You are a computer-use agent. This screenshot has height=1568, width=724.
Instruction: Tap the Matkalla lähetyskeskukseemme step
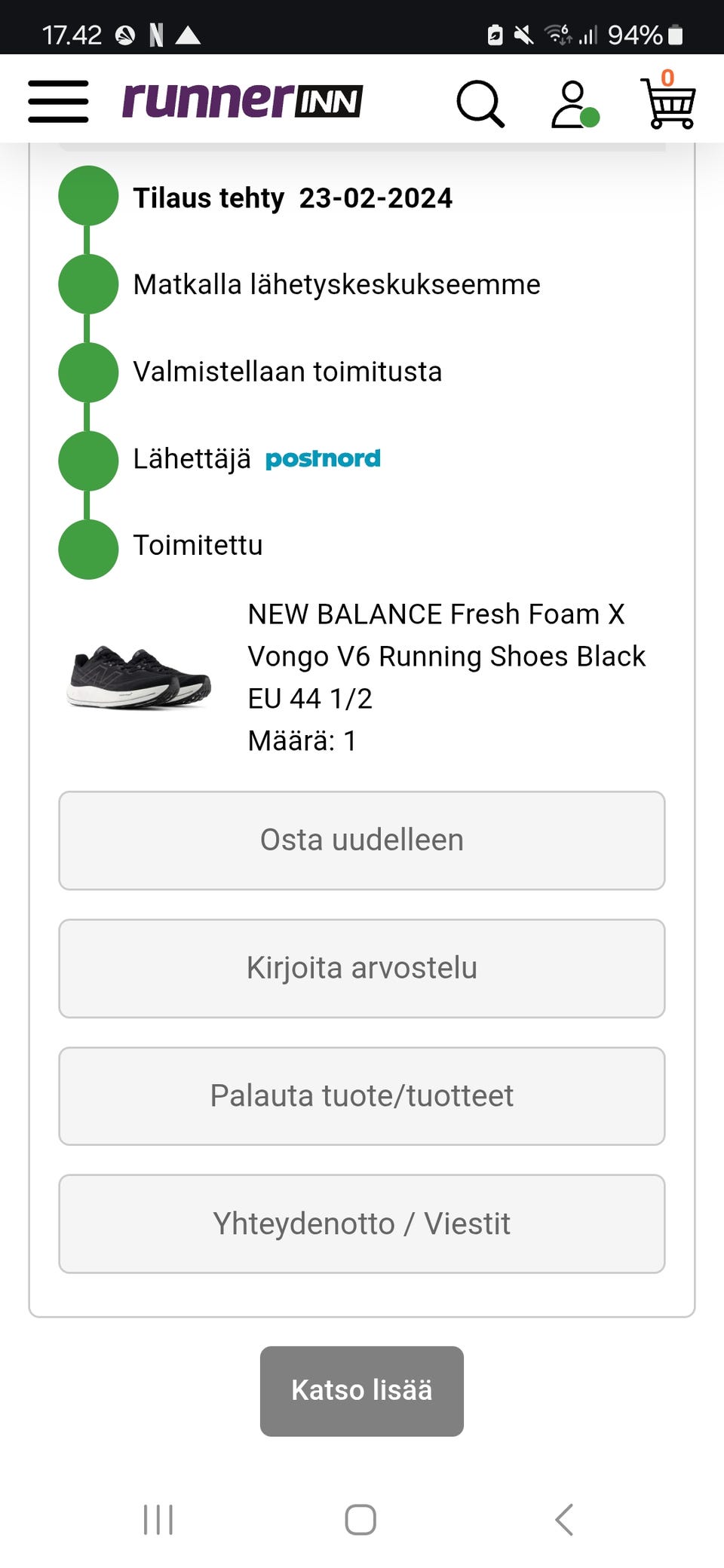[x=336, y=284]
